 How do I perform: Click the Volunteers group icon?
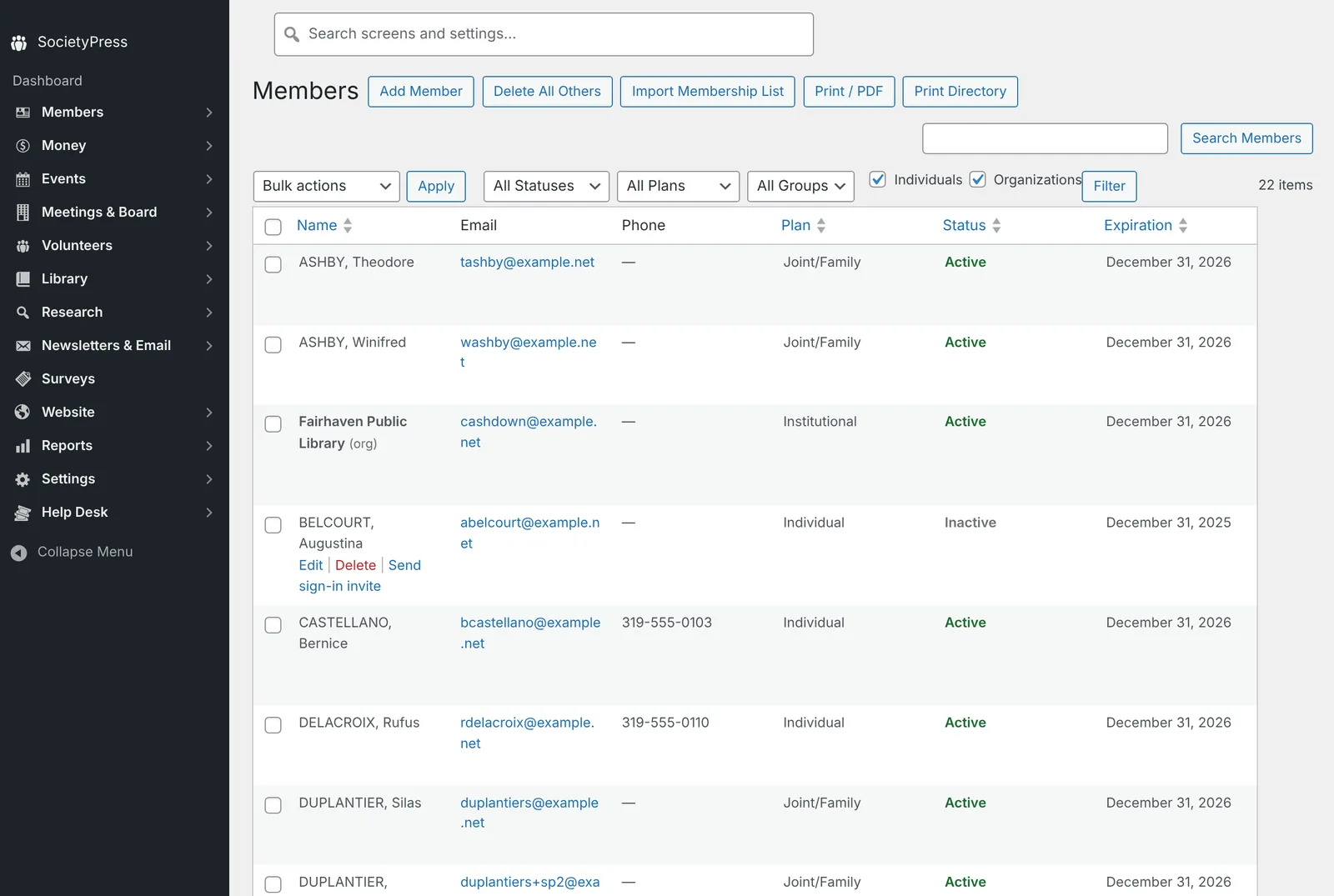pos(23,246)
